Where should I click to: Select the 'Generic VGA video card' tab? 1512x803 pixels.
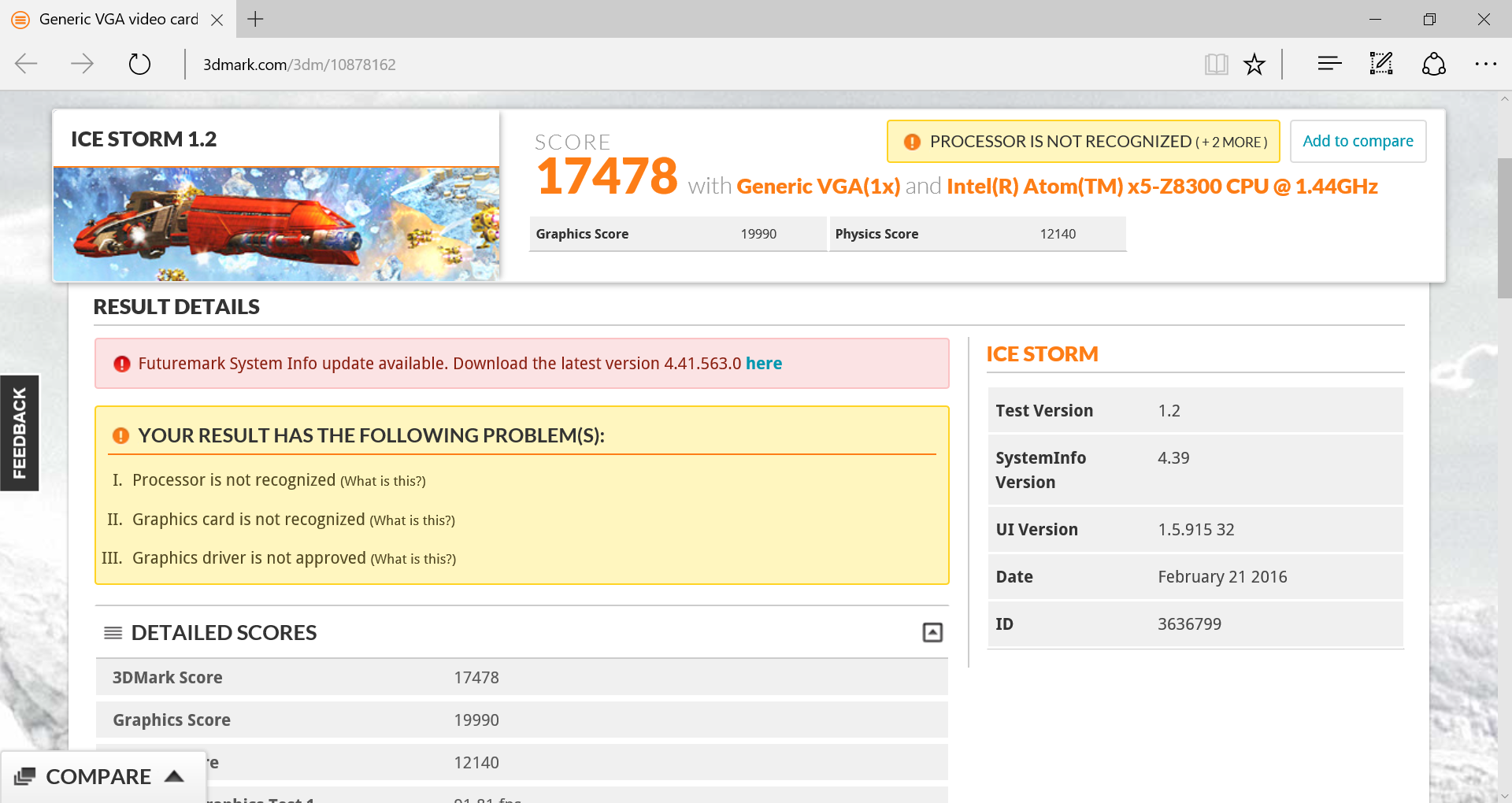click(118, 19)
